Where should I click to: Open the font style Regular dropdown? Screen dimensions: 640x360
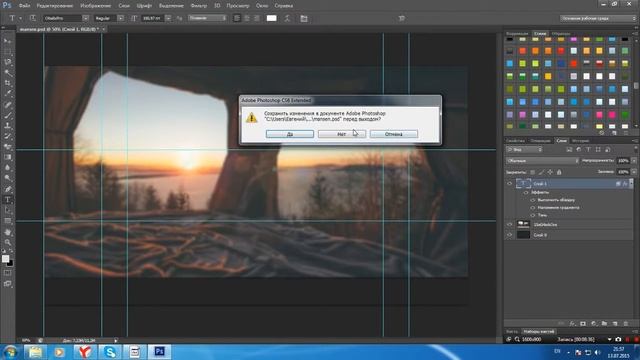pos(120,18)
